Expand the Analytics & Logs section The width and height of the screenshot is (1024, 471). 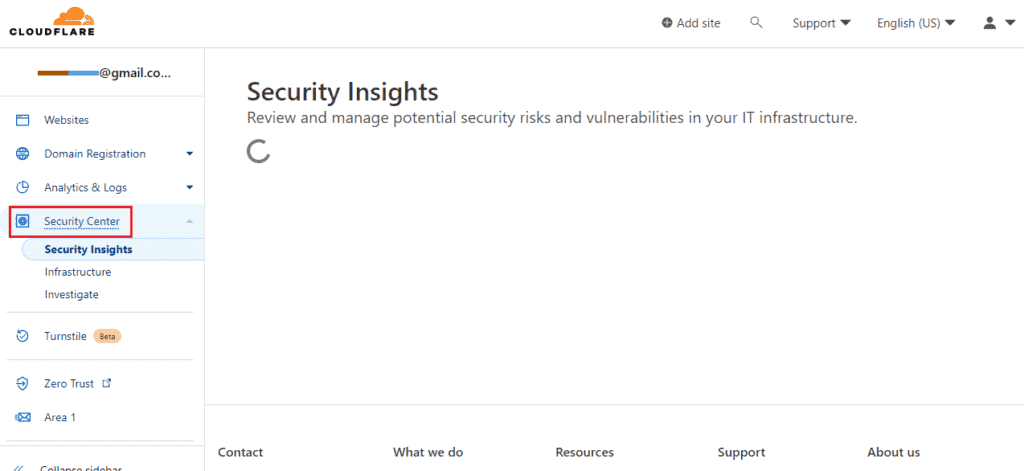pos(189,187)
